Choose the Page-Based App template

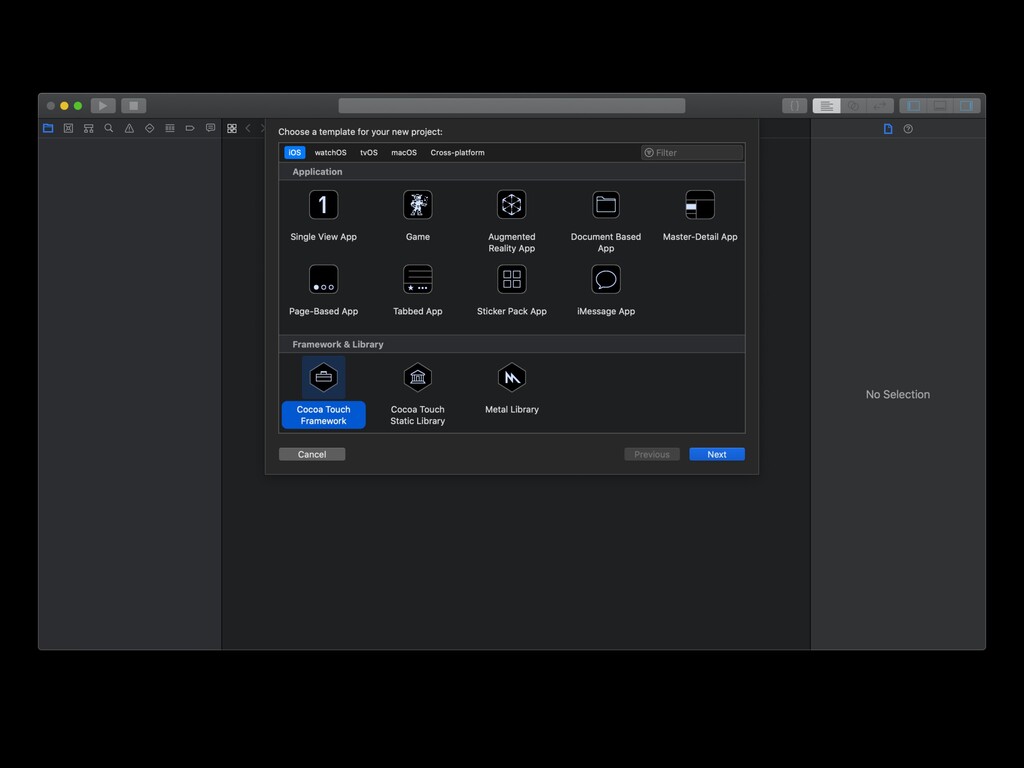click(x=323, y=291)
